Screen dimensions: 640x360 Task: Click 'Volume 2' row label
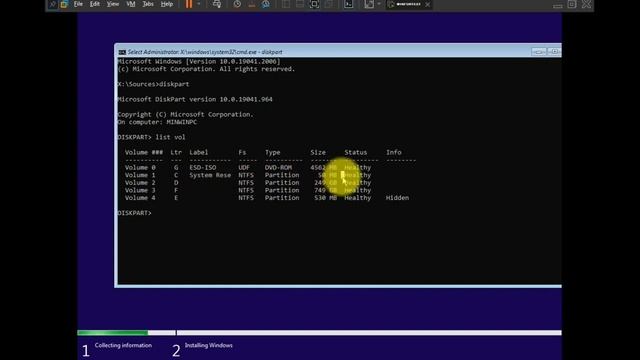pos(140,182)
